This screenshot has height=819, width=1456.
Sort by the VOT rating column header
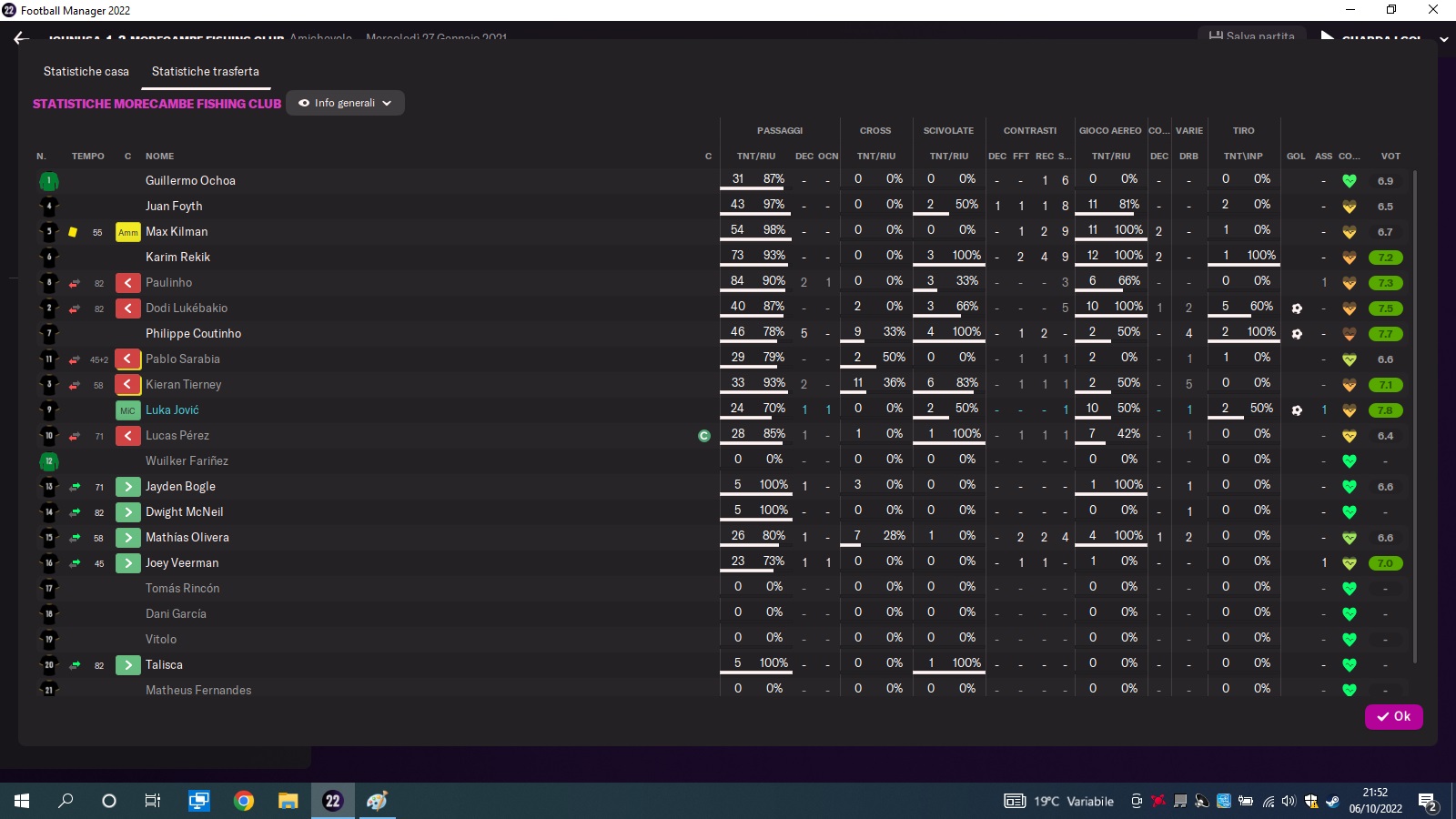click(x=1390, y=157)
